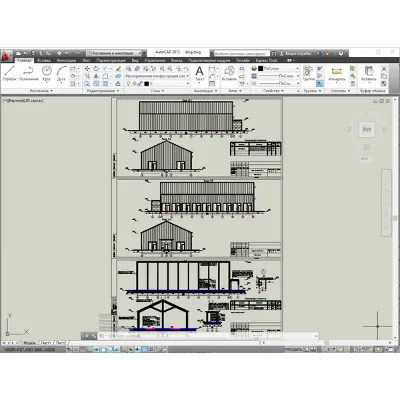Screen dimensions: 400x400
Task: Select the Line (Отрезок) drawing tool
Action: pos(9,73)
